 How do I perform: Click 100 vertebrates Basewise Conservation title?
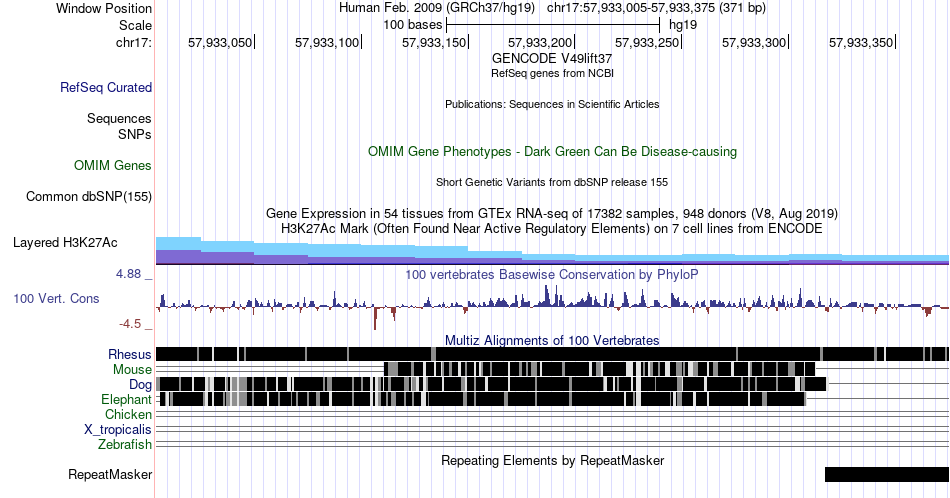[552, 274]
